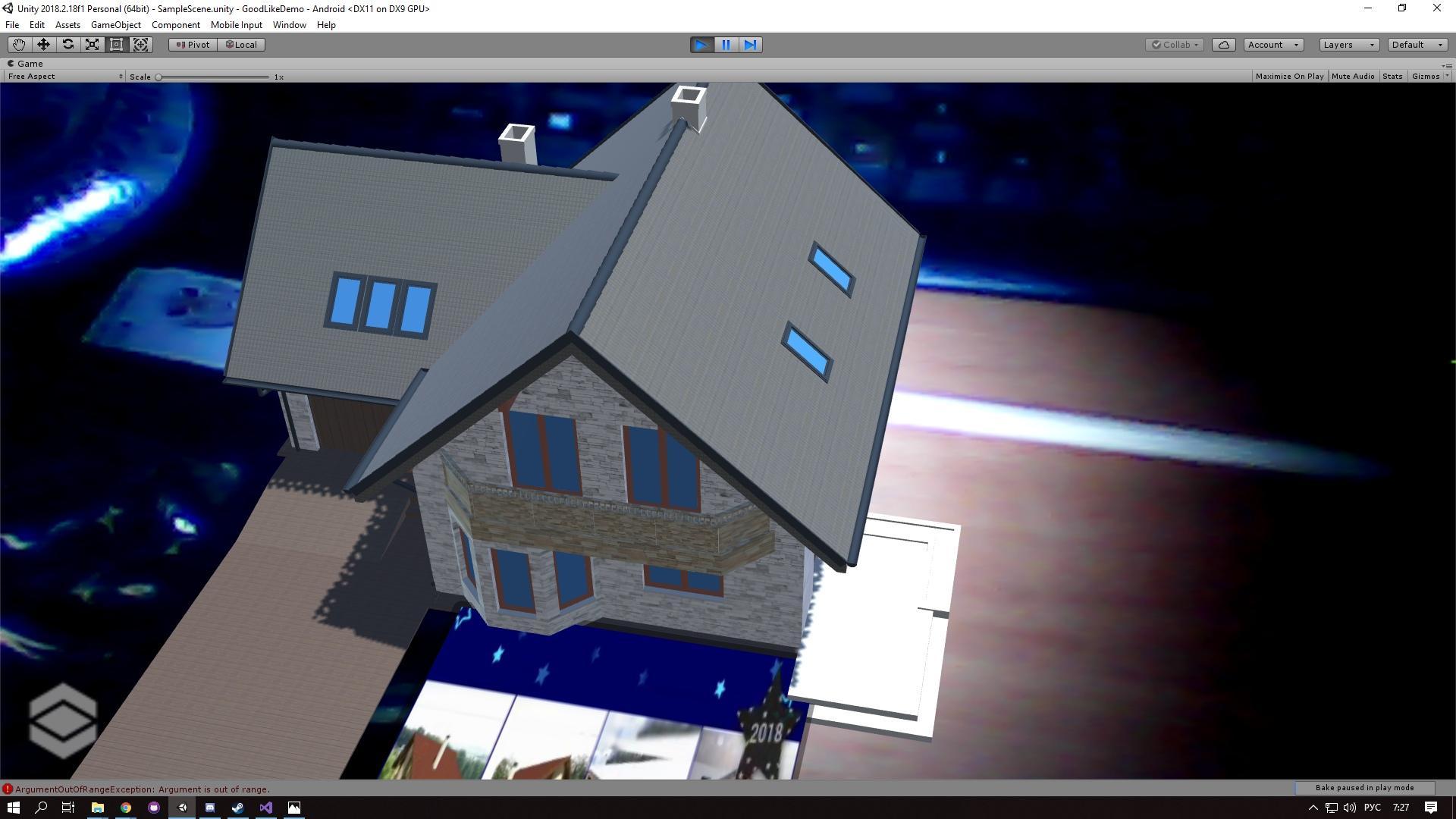Screen dimensions: 1456x819
Task: Select the Rotate tool
Action: point(67,45)
